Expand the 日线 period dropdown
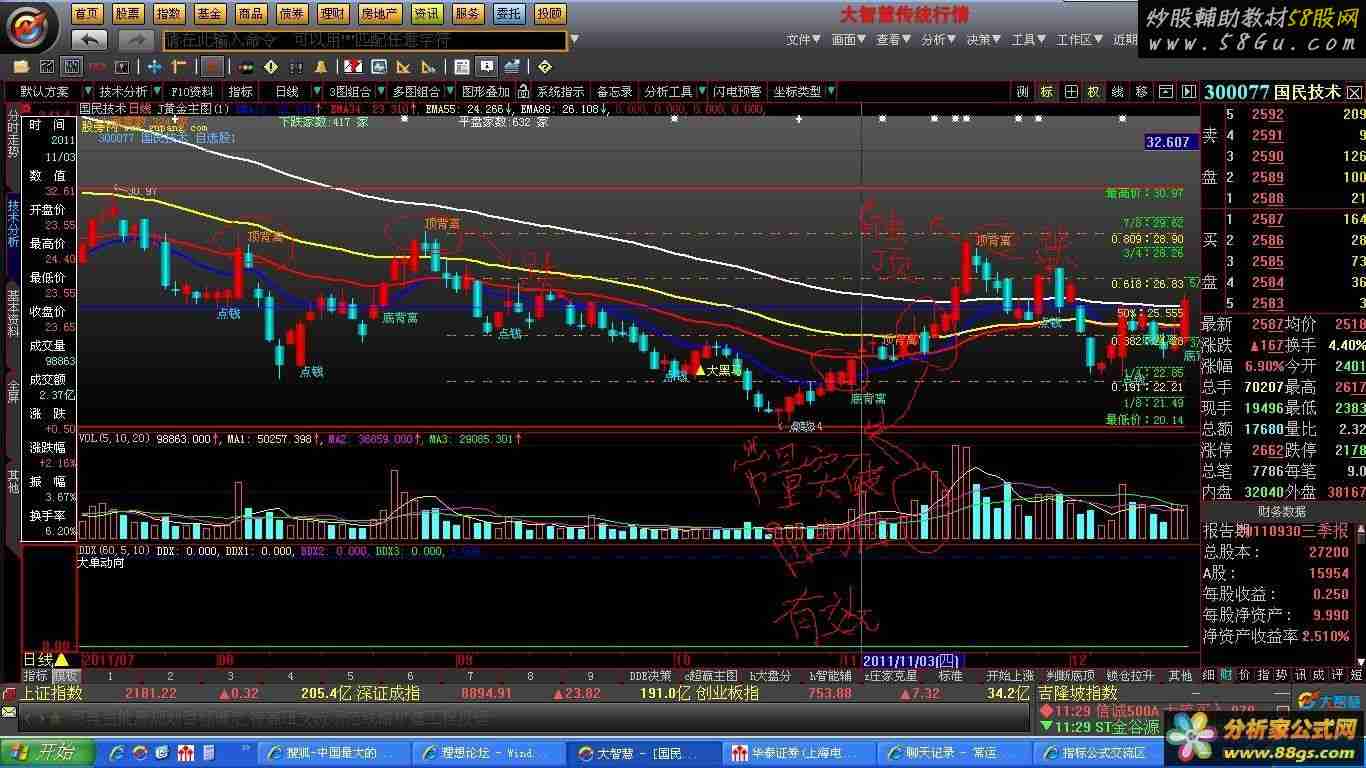The image size is (1366, 768). pos(317,92)
